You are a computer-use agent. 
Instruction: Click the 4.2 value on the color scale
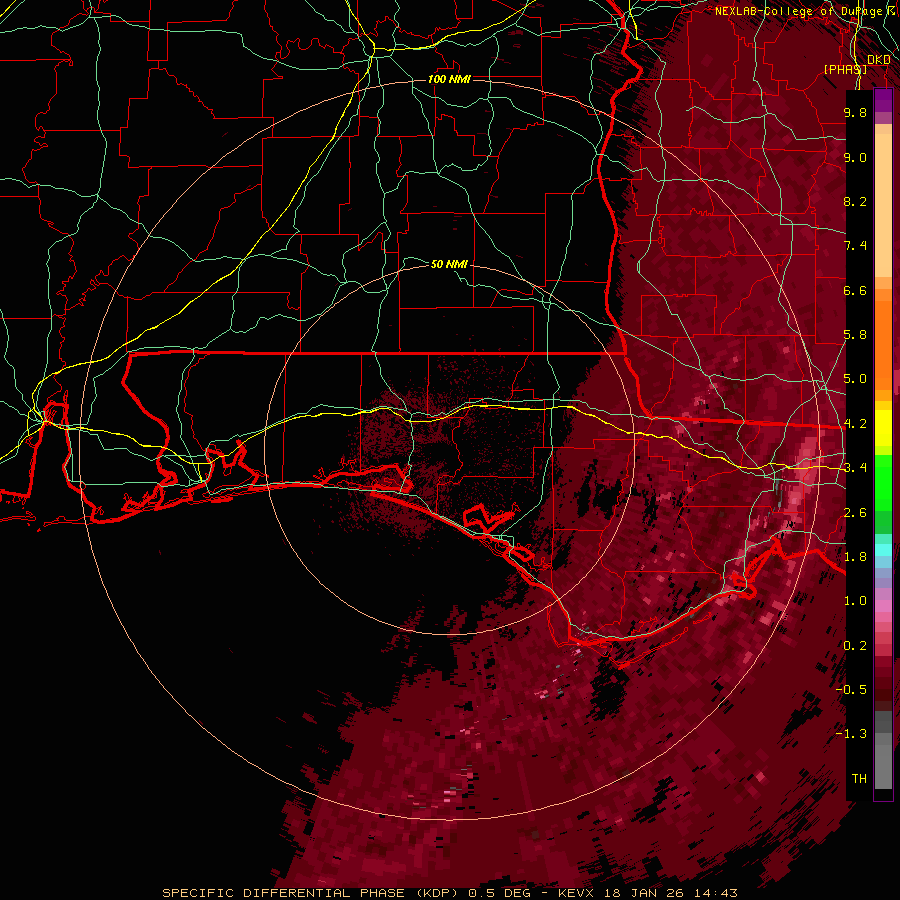coord(855,424)
